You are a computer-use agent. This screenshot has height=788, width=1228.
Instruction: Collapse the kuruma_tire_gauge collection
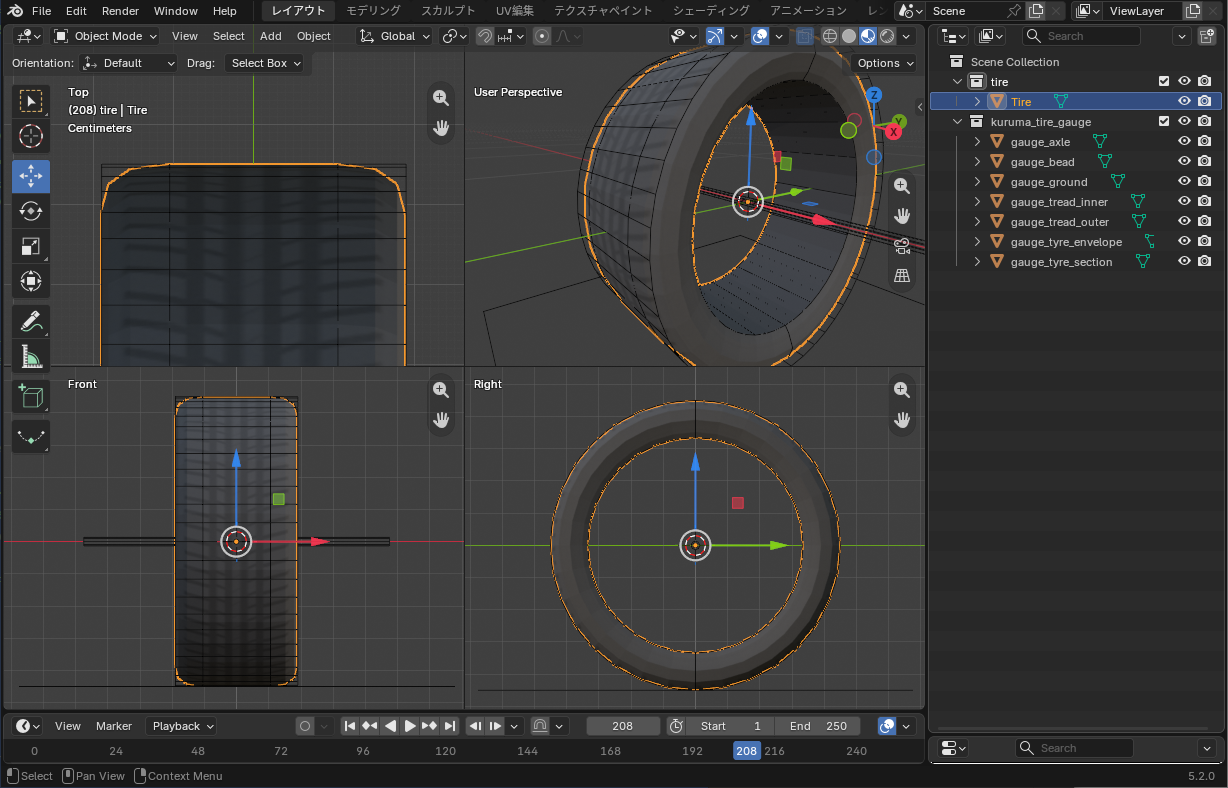(958, 121)
